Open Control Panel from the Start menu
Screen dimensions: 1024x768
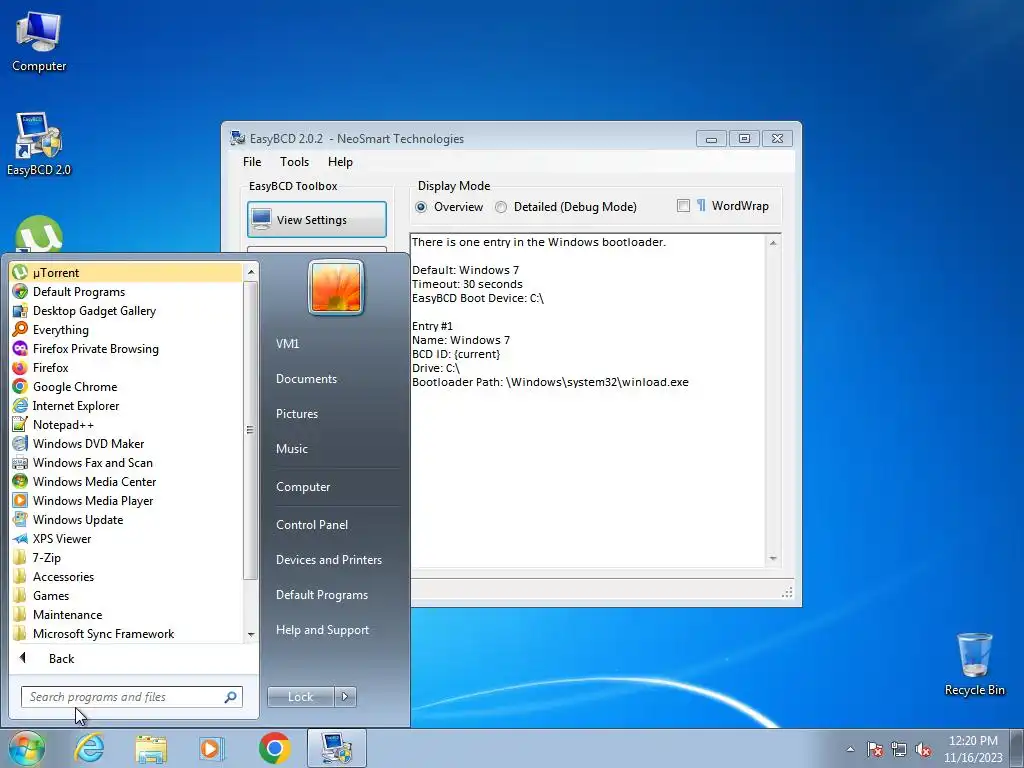click(x=312, y=524)
